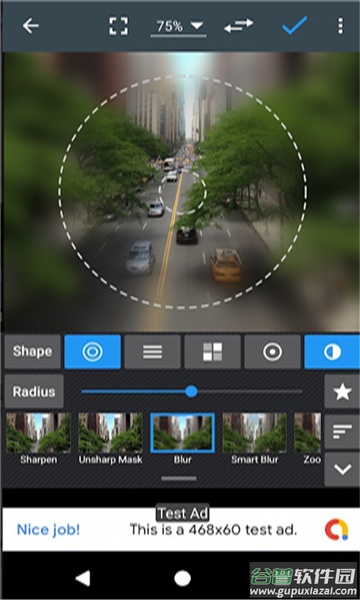Open the three-dot overflow menu
The height and width of the screenshot is (600, 360).
coord(340,26)
